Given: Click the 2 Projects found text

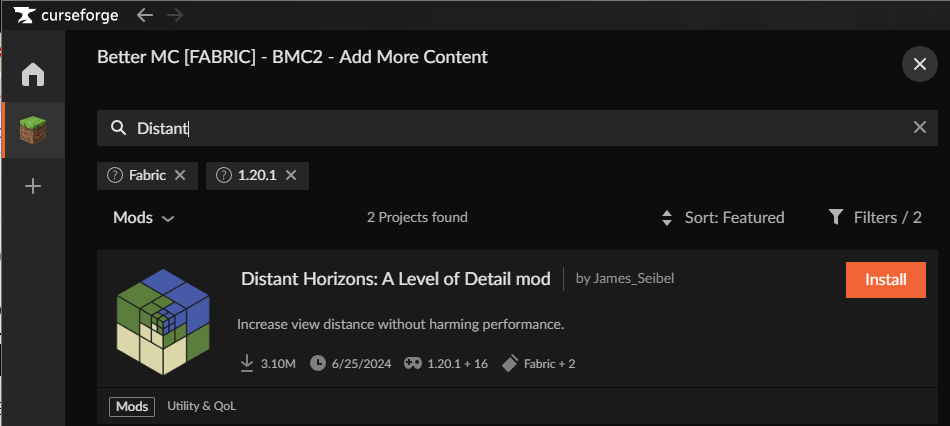Looking at the screenshot, I should [x=417, y=217].
